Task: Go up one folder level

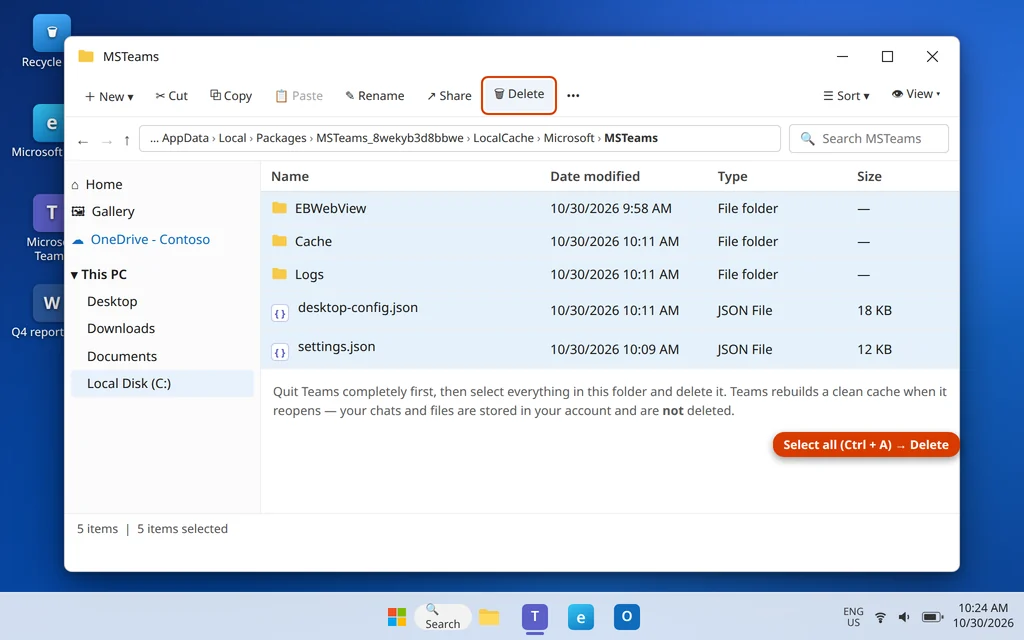Action: (x=127, y=140)
